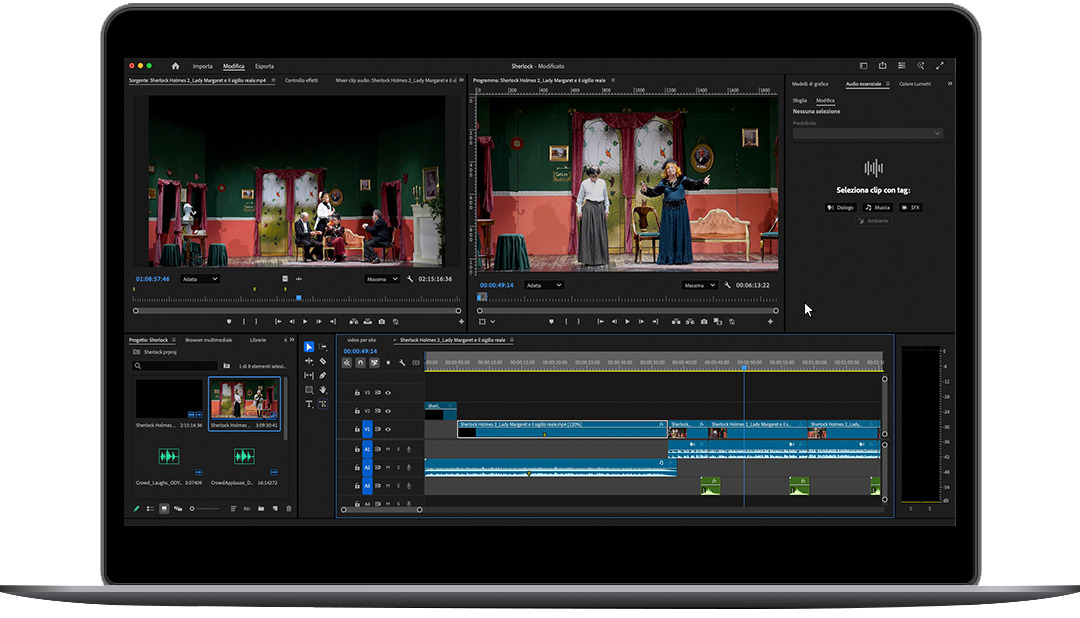Expand hidden Project panel tabs chevron
Image resolution: width=1080 pixels, height=618 pixels.
(x=292, y=340)
